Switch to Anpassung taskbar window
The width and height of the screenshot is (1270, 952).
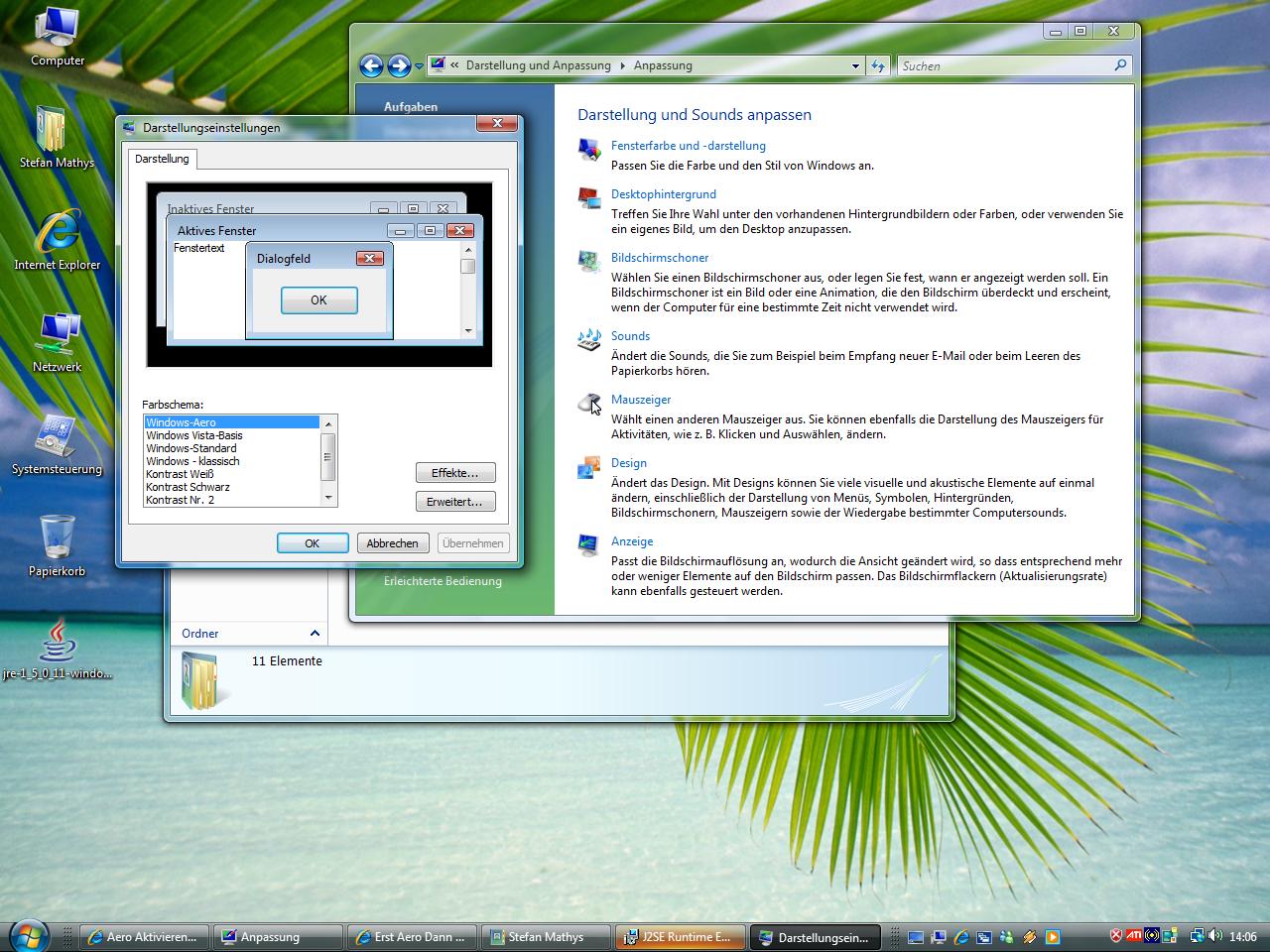point(279,937)
